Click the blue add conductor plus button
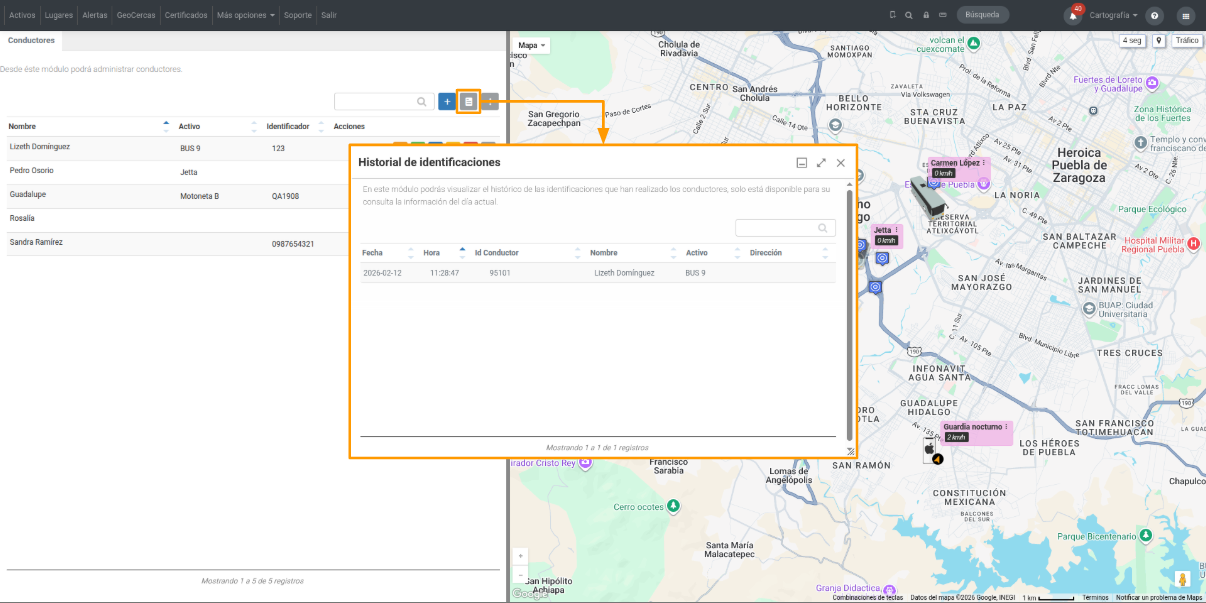This screenshot has height=603, width=1206. pyautogui.click(x=447, y=101)
